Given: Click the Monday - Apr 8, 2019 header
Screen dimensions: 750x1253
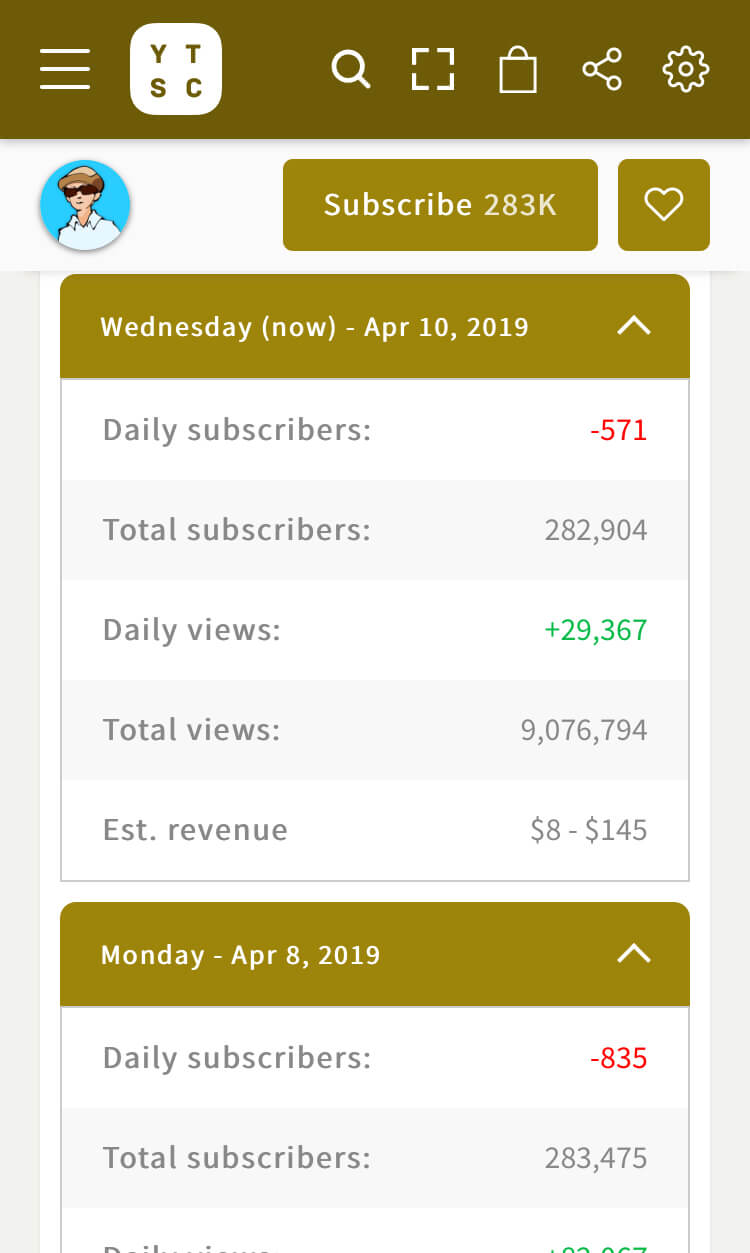Looking at the screenshot, I should point(241,955).
